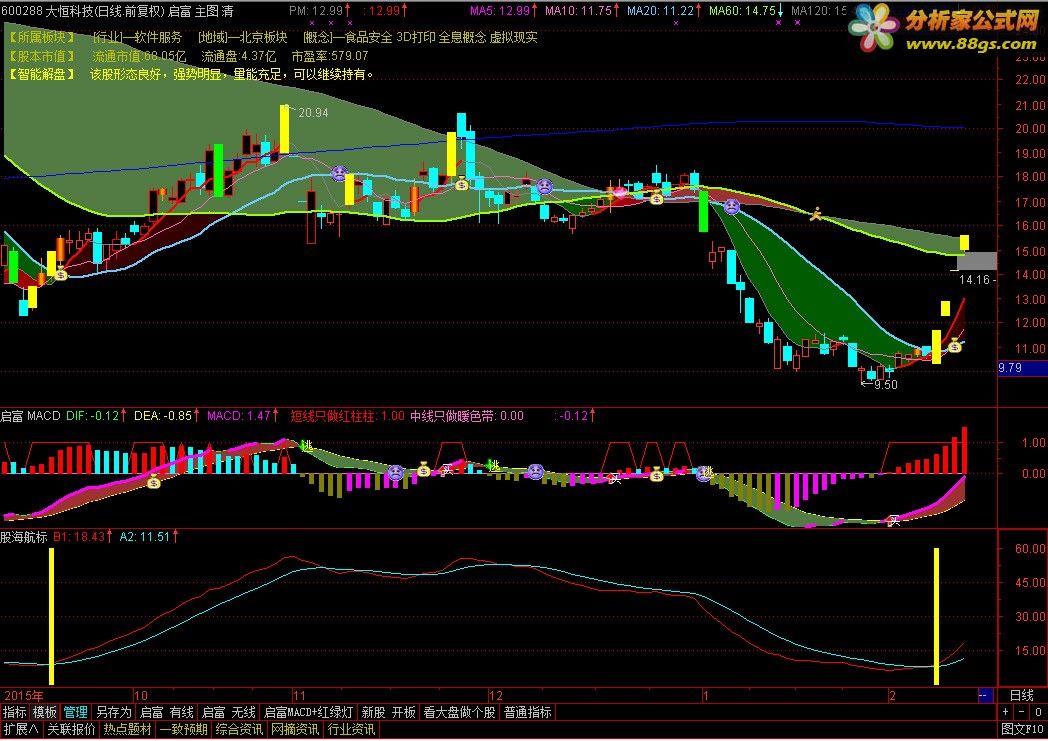Image resolution: width=1048 pixels, height=741 pixels.
Task: Switch to the 普通指标 template
Action: tap(527, 712)
